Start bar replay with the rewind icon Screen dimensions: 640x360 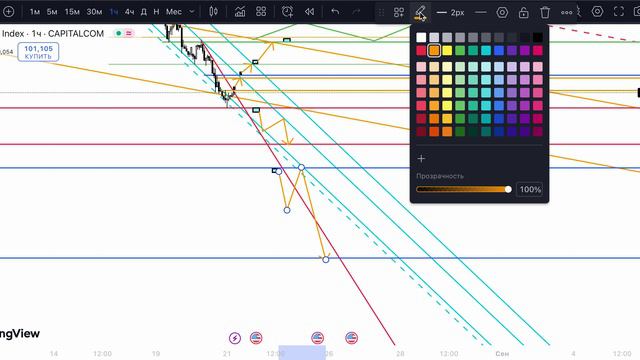[309, 12]
